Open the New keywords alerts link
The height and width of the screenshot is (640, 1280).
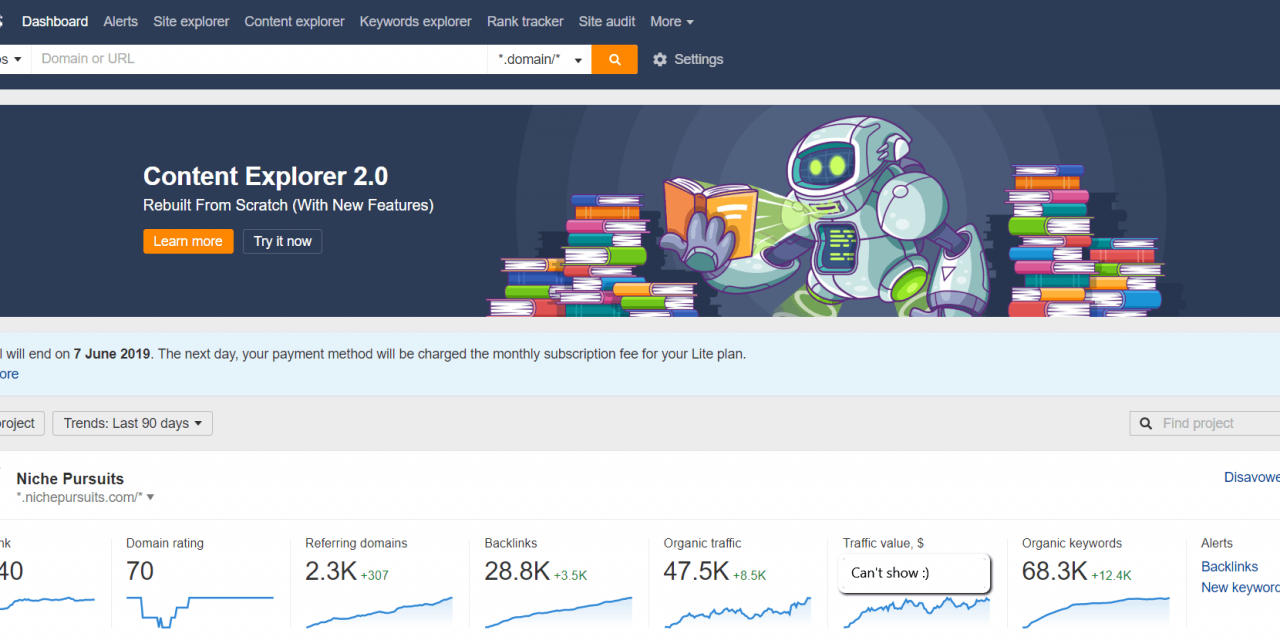click(1240, 587)
